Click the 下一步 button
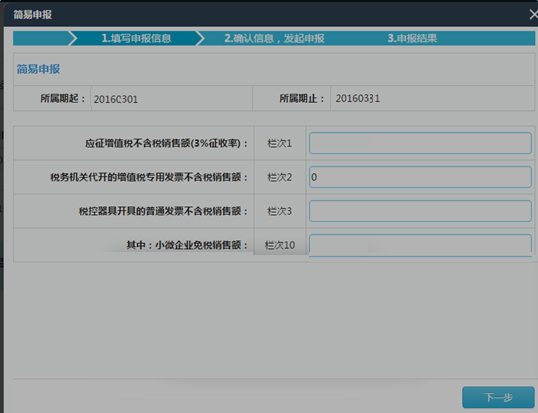Viewport: 538px width, 413px height. pyautogui.click(x=498, y=397)
